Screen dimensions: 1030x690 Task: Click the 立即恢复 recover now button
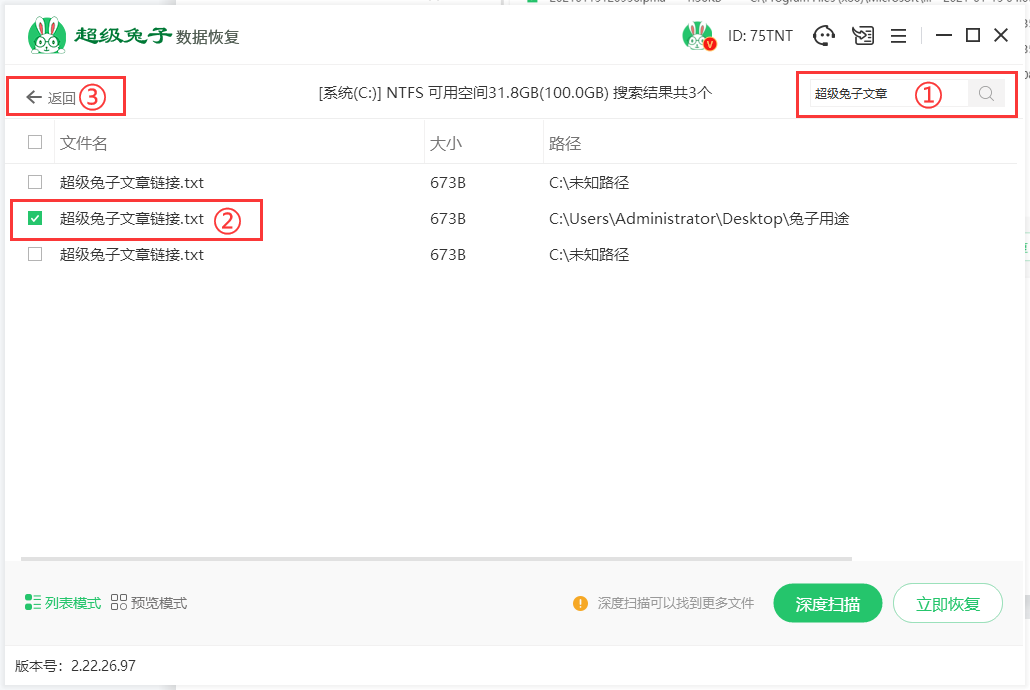tap(947, 604)
